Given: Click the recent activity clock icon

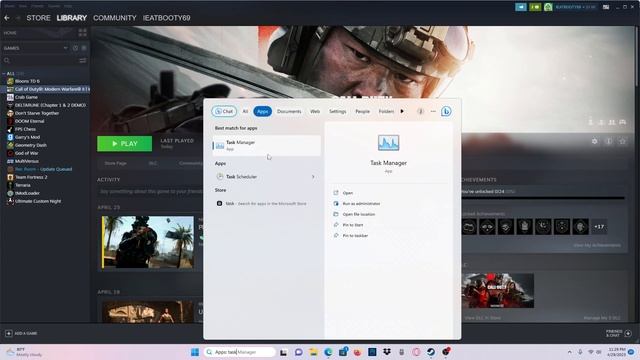Looking at the screenshot, I should [x=76, y=48].
